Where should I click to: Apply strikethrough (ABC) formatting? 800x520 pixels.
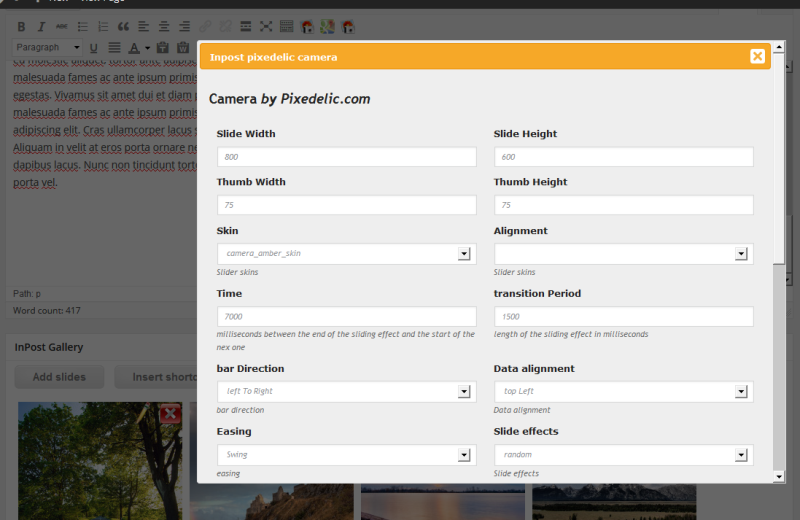(62, 27)
